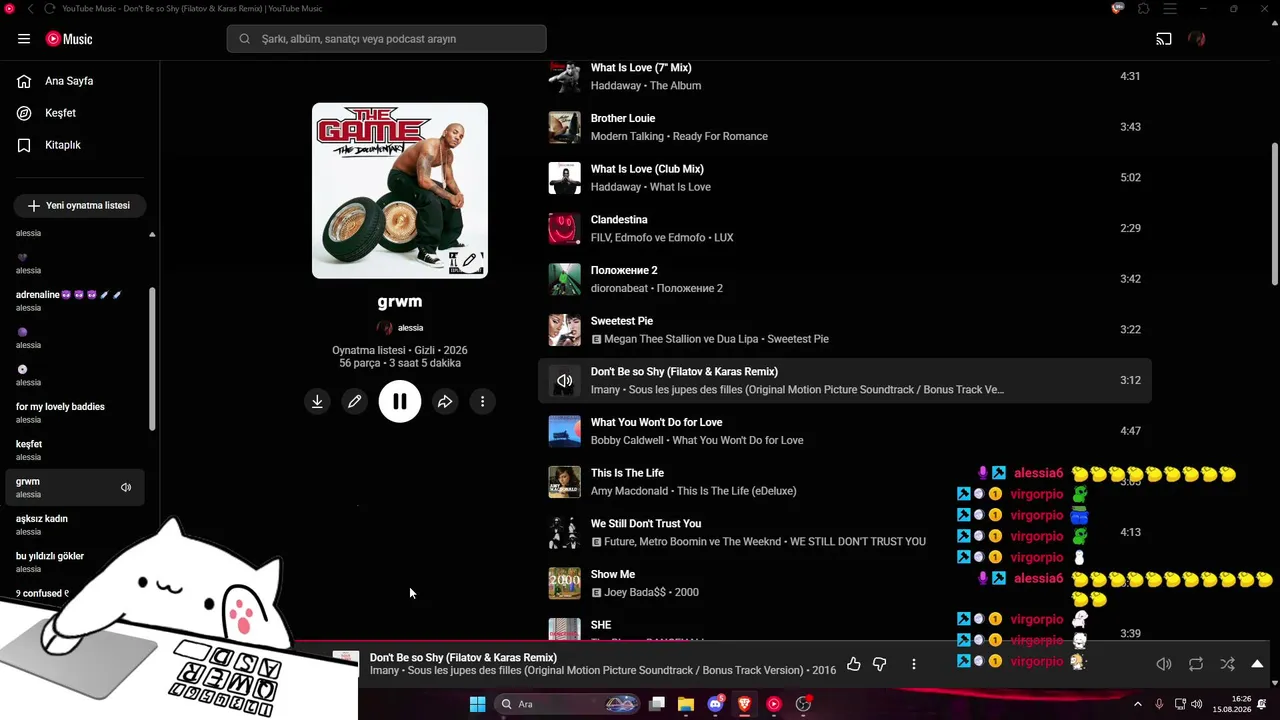Toggle repeat mode in player bar

pos(1196,664)
